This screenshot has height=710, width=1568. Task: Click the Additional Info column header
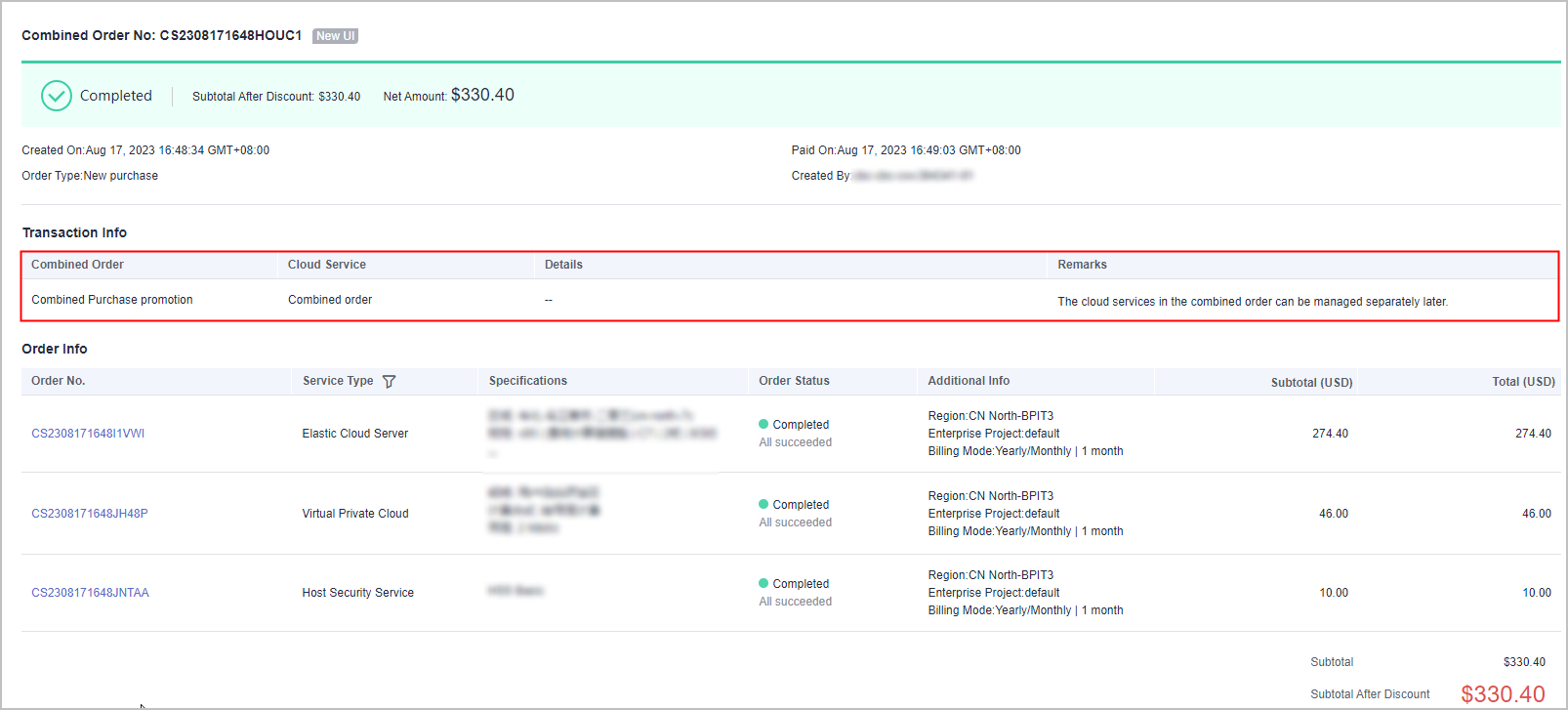pos(969,381)
